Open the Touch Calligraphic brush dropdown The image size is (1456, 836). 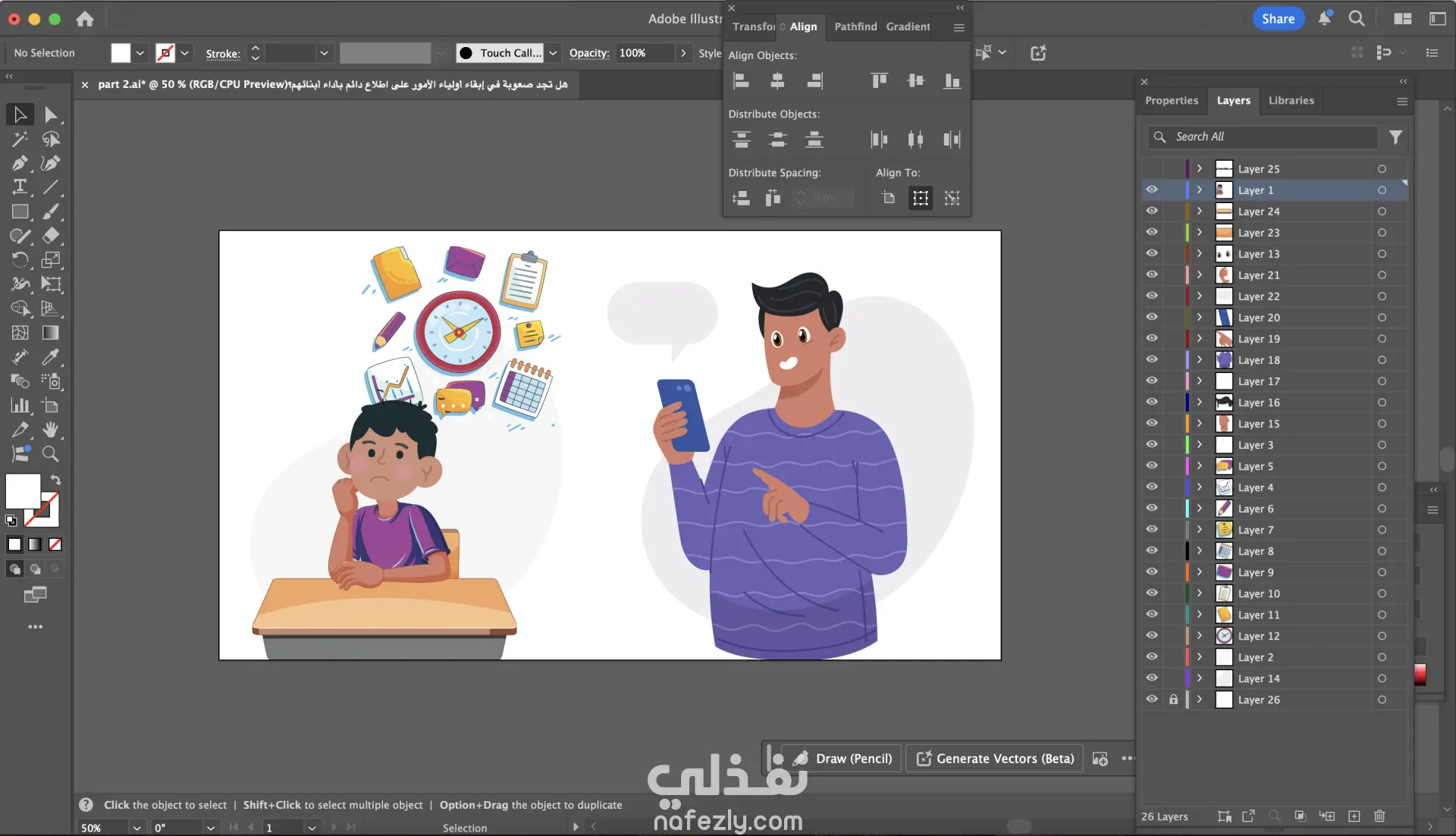[x=553, y=53]
